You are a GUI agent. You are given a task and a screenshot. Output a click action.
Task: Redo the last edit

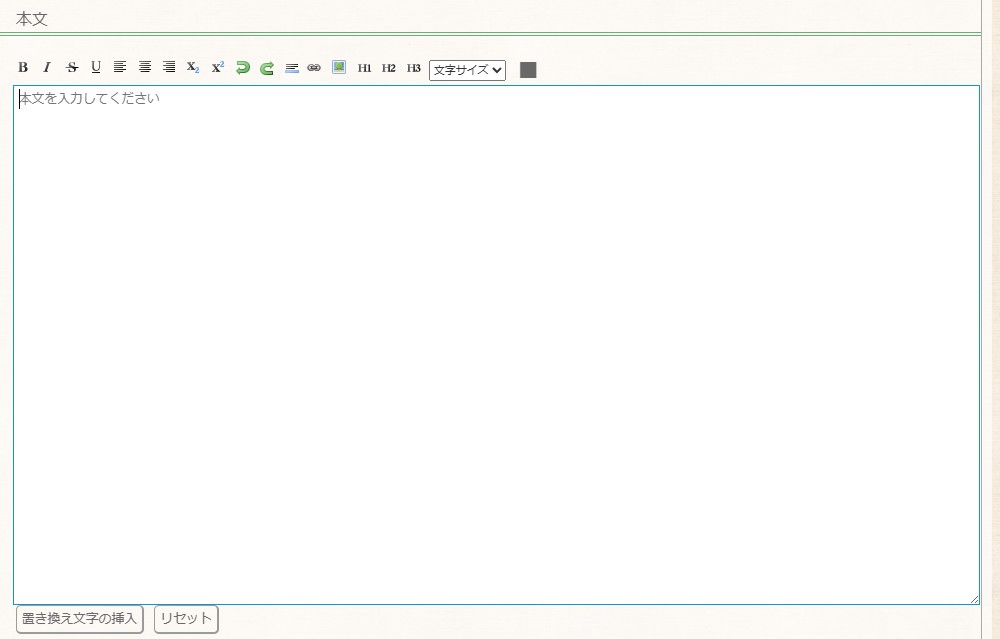[267, 68]
